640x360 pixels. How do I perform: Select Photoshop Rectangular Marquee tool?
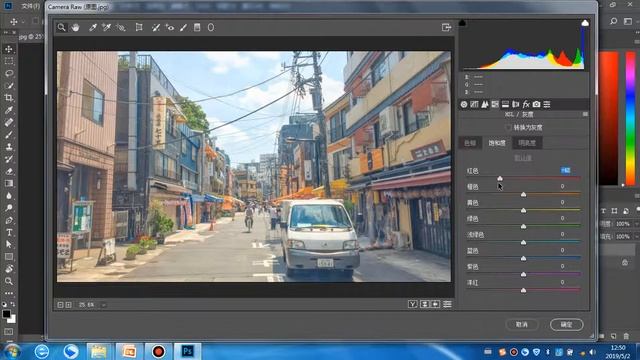point(9,61)
